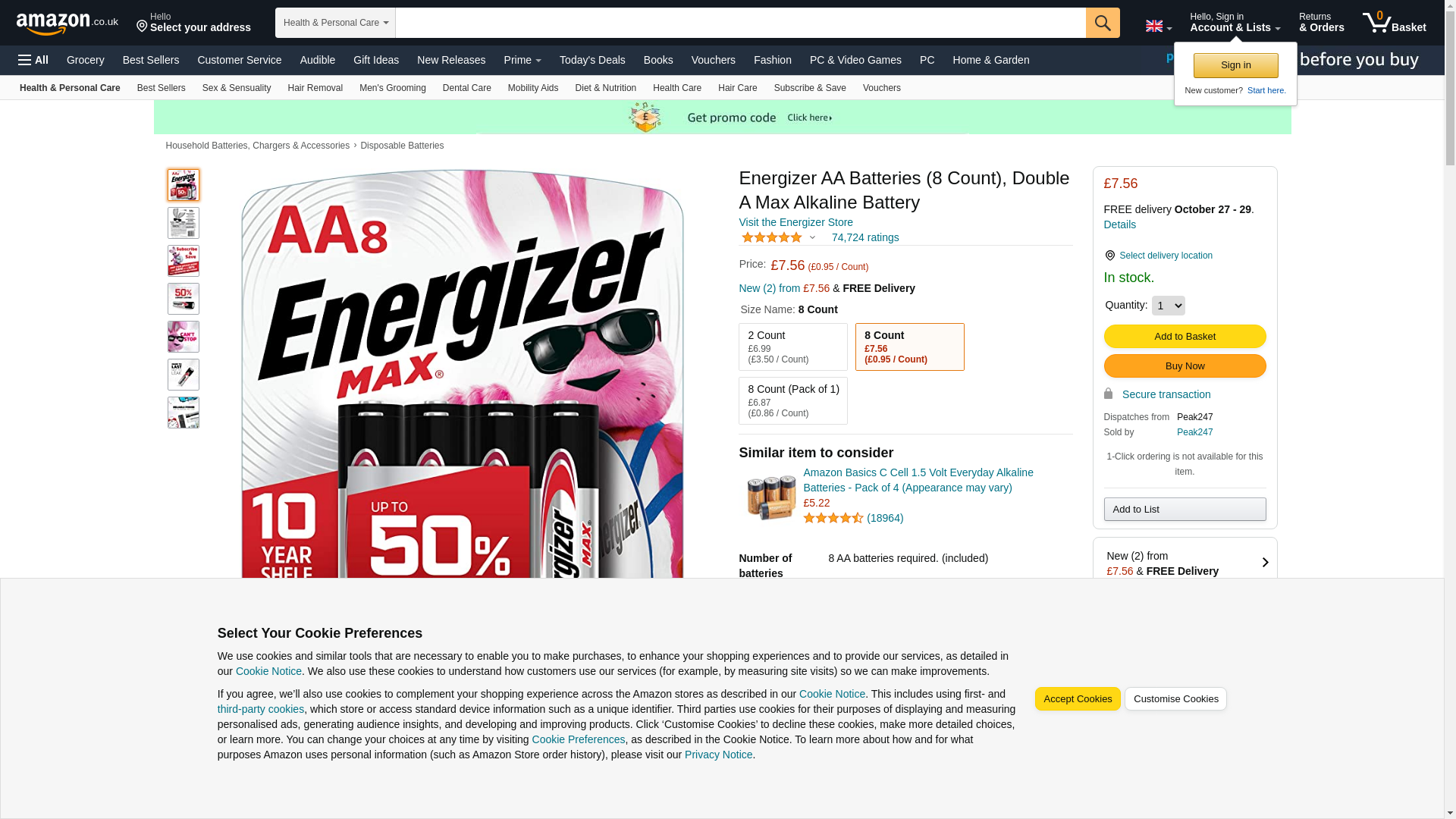The image size is (1456, 819).
Task: Open Today's Deals in navigation bar
Action: (x=592, y=60)
